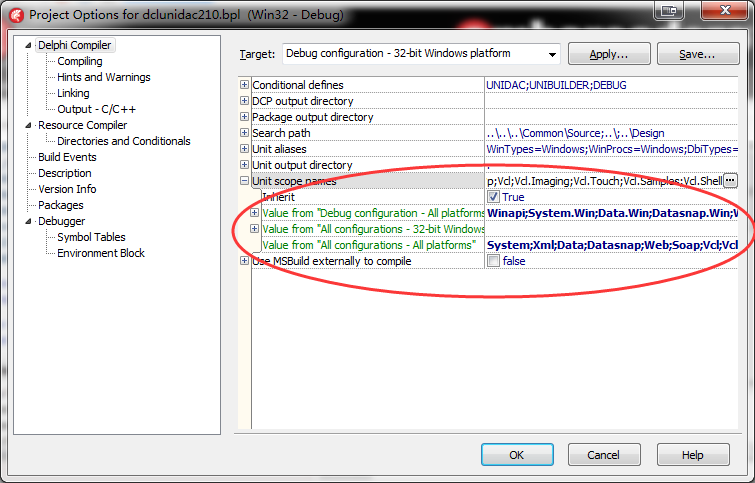Select Environment Block tree item
The width and height of the screenshot is (755, 483).
(101, 253)
